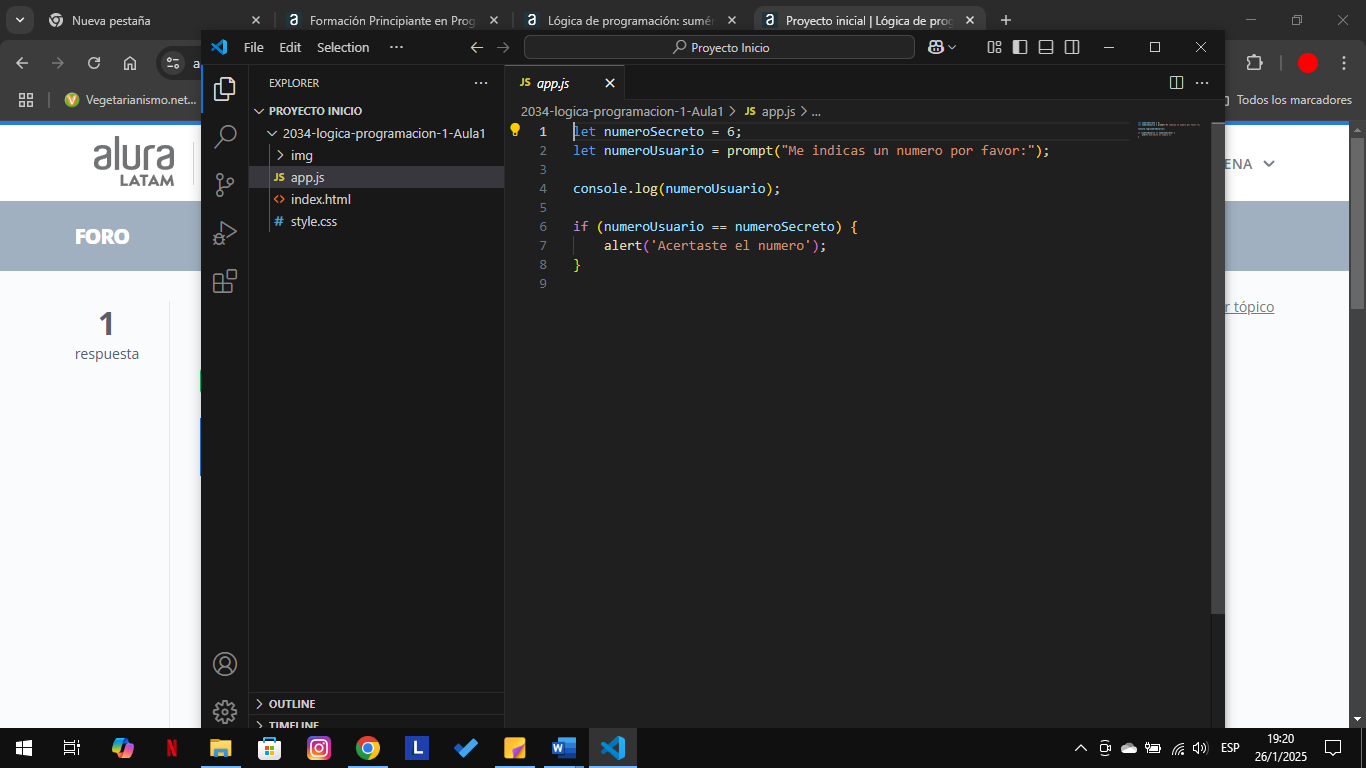Open Todos los marcadores folder
Image resolution: width=1366 pixels, height=768 pixels.
1288,100
